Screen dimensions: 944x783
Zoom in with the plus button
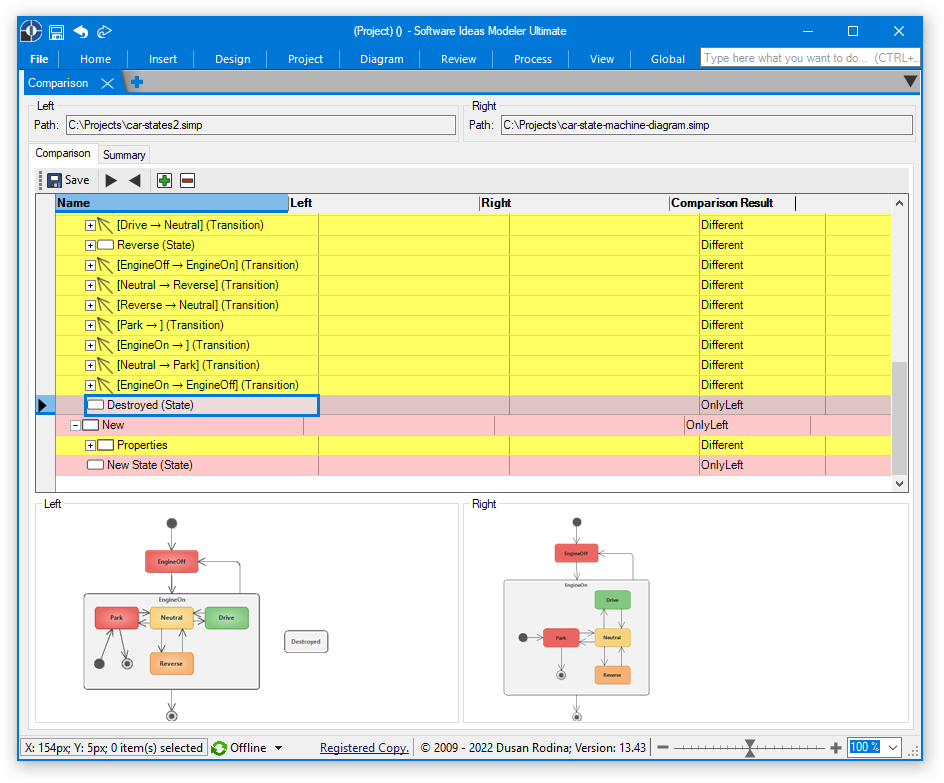tap(836, 747)
